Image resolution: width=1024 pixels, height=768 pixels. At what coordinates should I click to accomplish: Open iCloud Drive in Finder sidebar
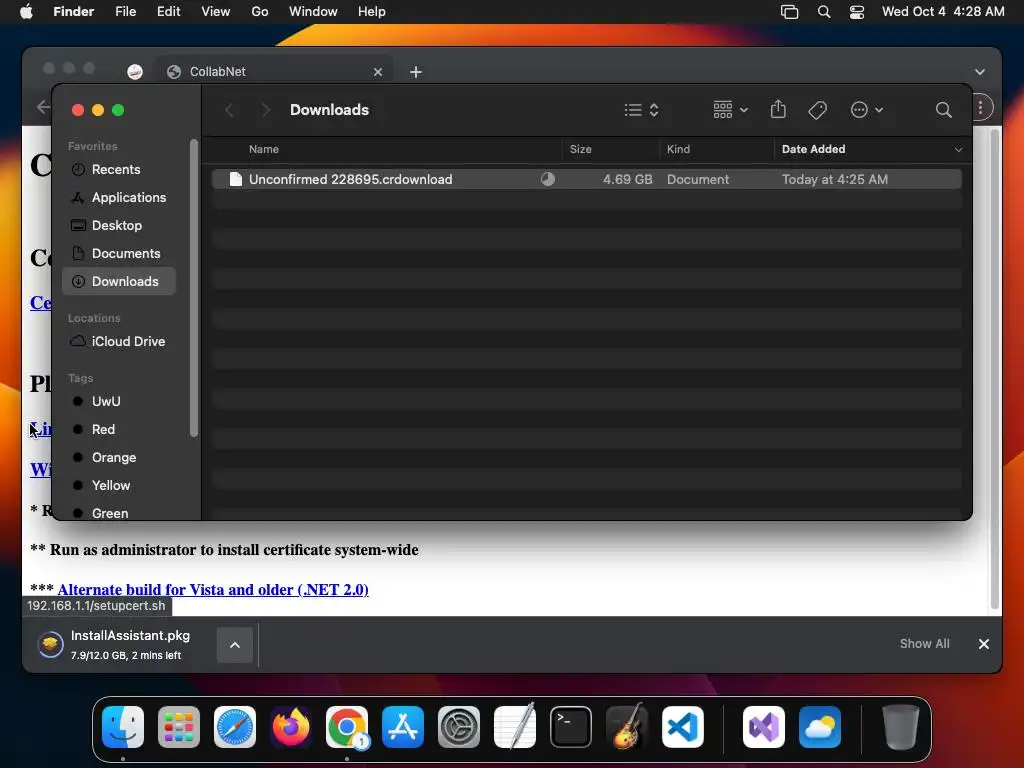119,342
